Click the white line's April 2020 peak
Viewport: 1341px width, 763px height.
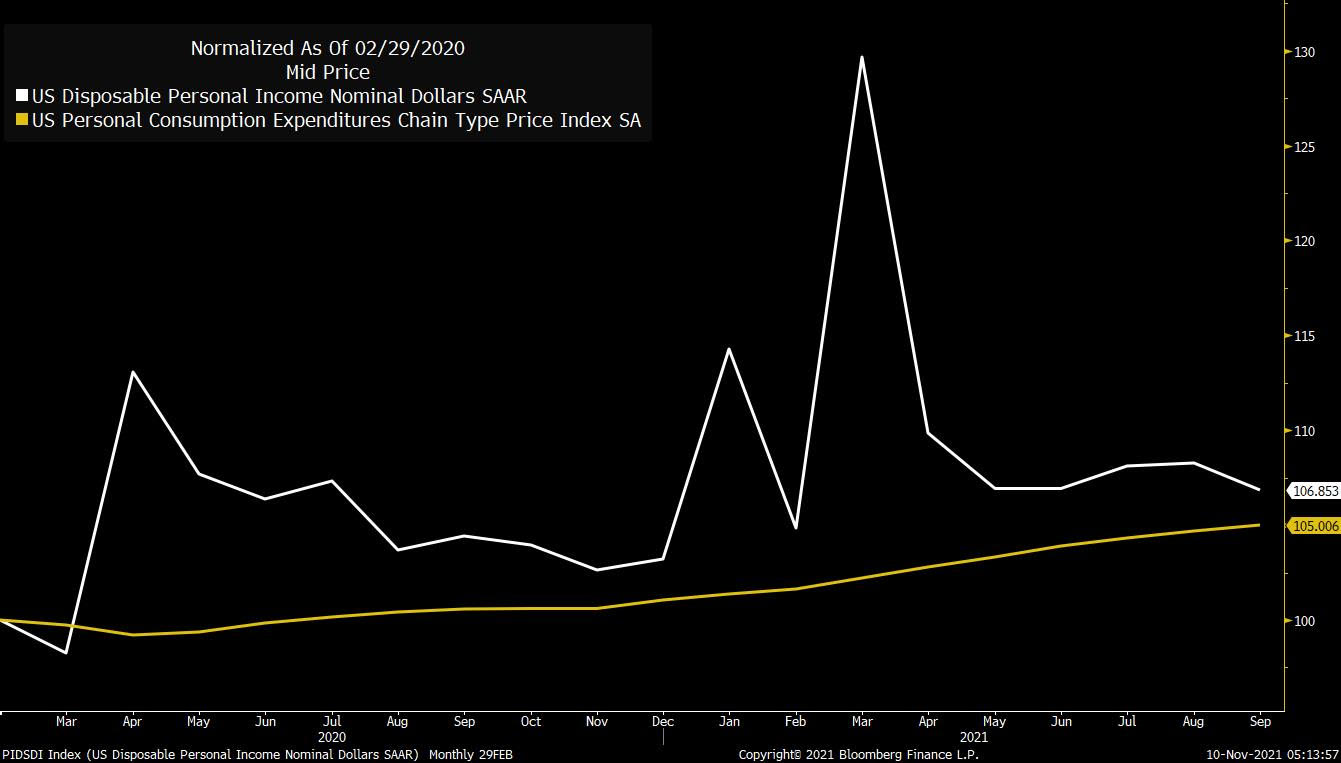pos(133,372)
